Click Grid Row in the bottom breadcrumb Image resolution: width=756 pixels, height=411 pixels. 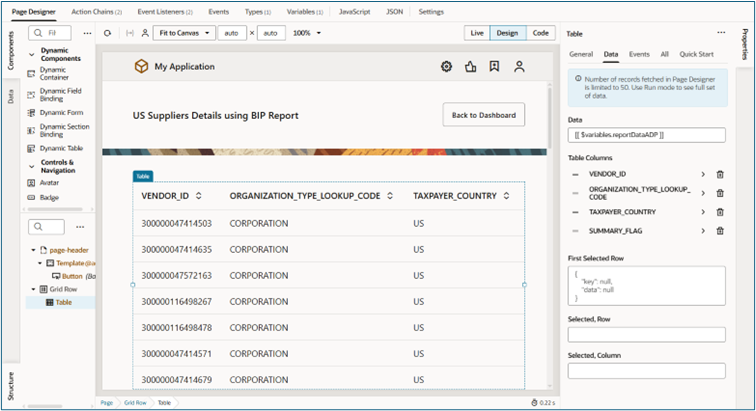pos(135,402)
